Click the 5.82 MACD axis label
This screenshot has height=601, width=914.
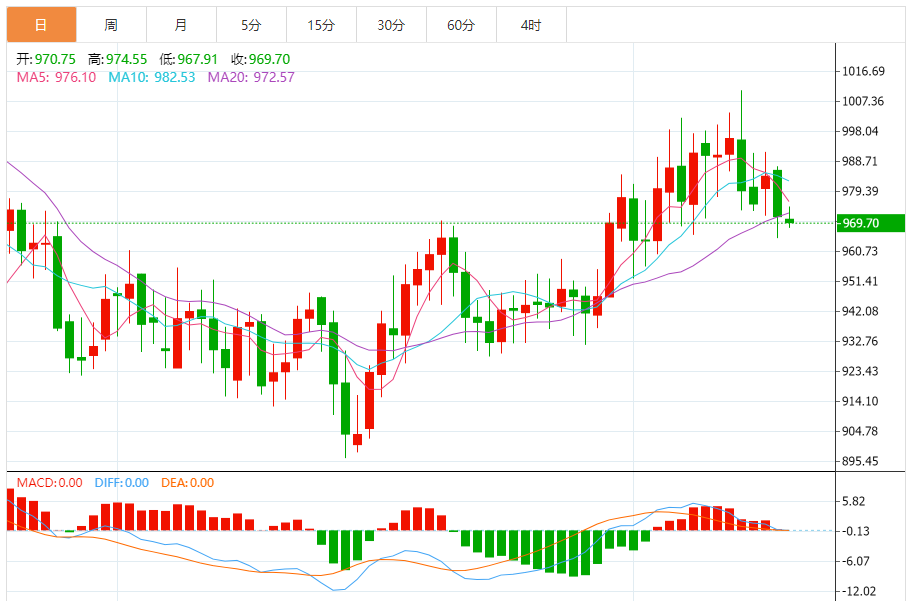854,501
